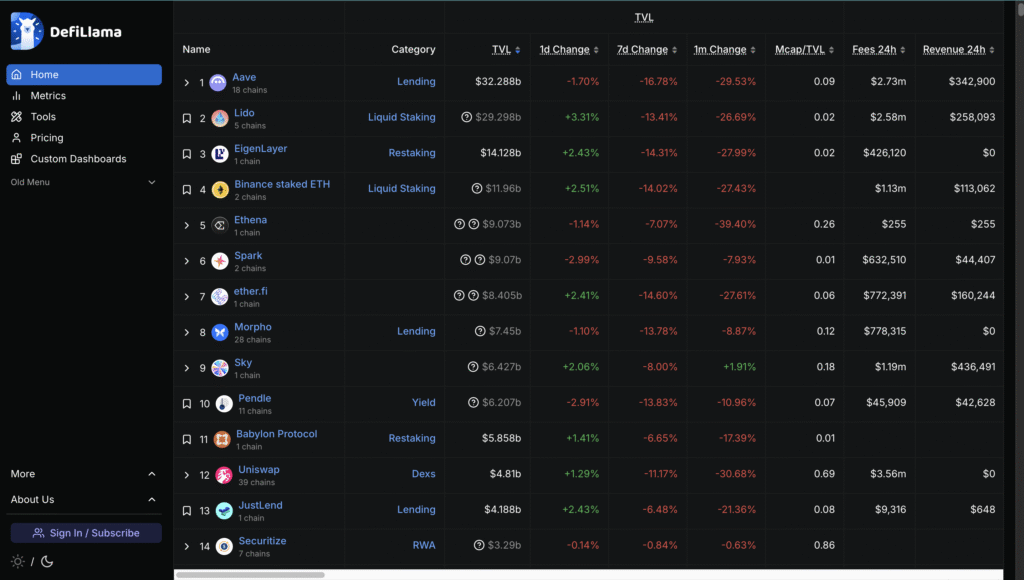Click the question mark icon beside Lido TVL

(466, 118)
